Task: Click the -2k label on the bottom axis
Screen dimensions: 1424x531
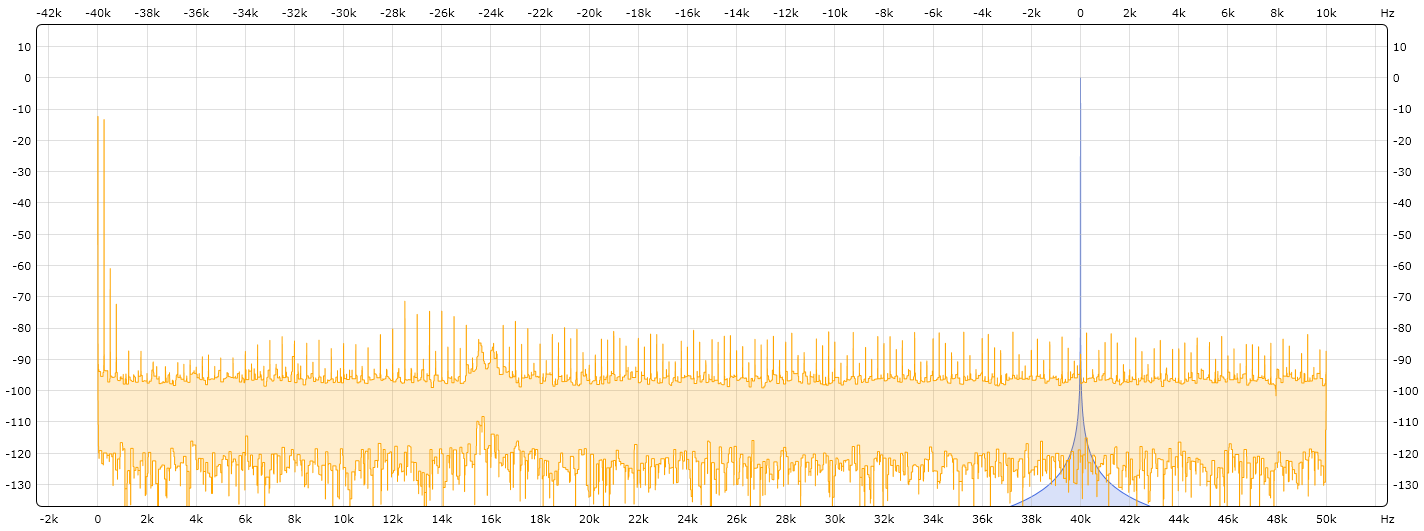Action: click(x=49, y=519)
